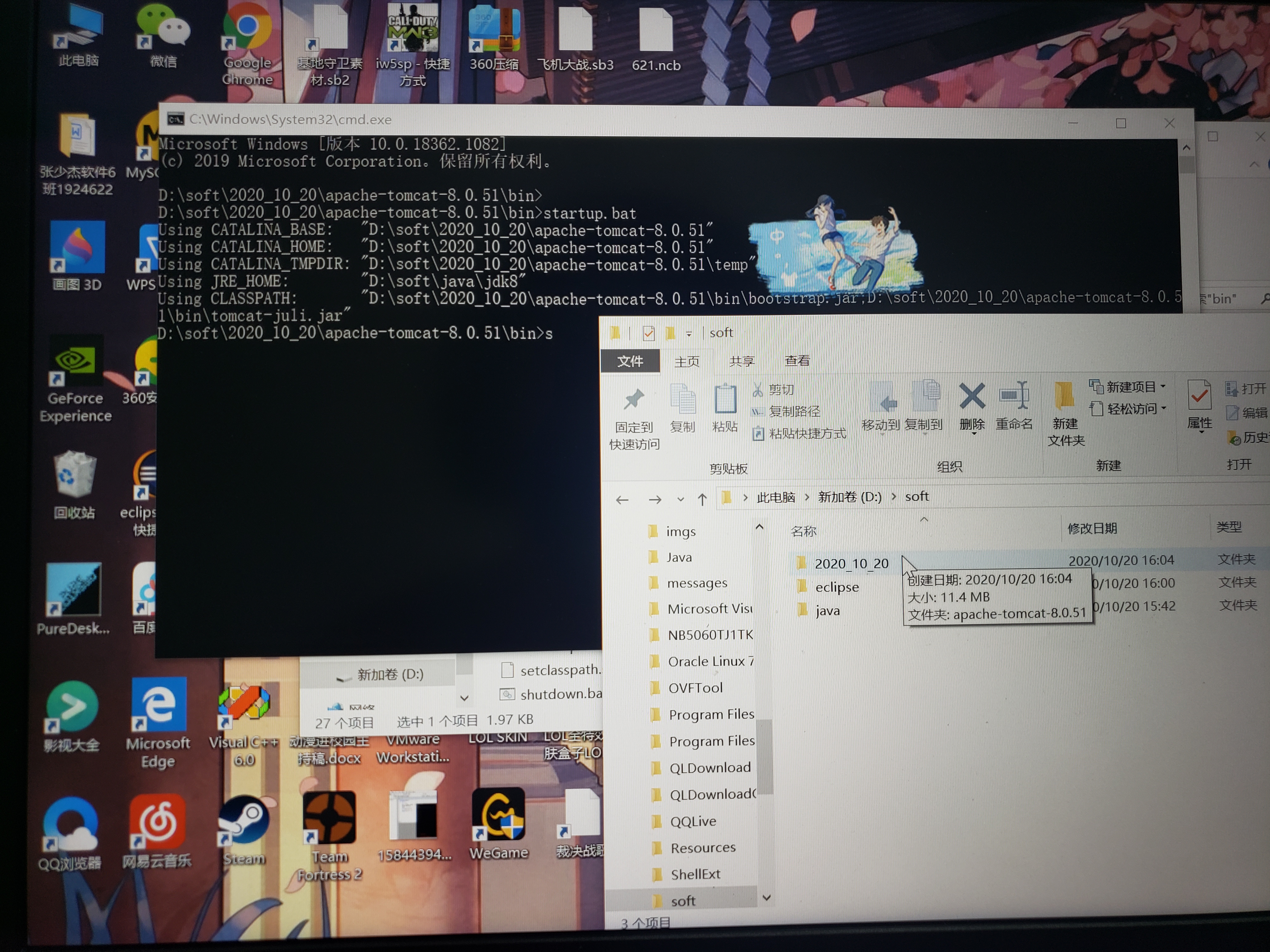The image size is (1270, 952).
Task: Click 新加卷 (D:) in address breadcrumb
Action: 849,497
